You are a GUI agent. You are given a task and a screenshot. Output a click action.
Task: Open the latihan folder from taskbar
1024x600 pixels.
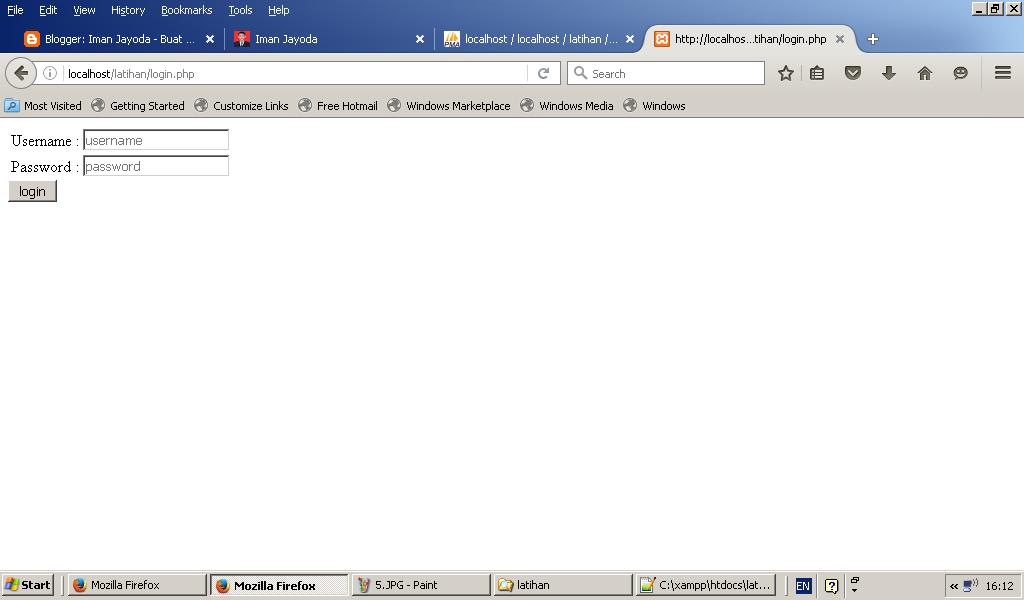563,585
